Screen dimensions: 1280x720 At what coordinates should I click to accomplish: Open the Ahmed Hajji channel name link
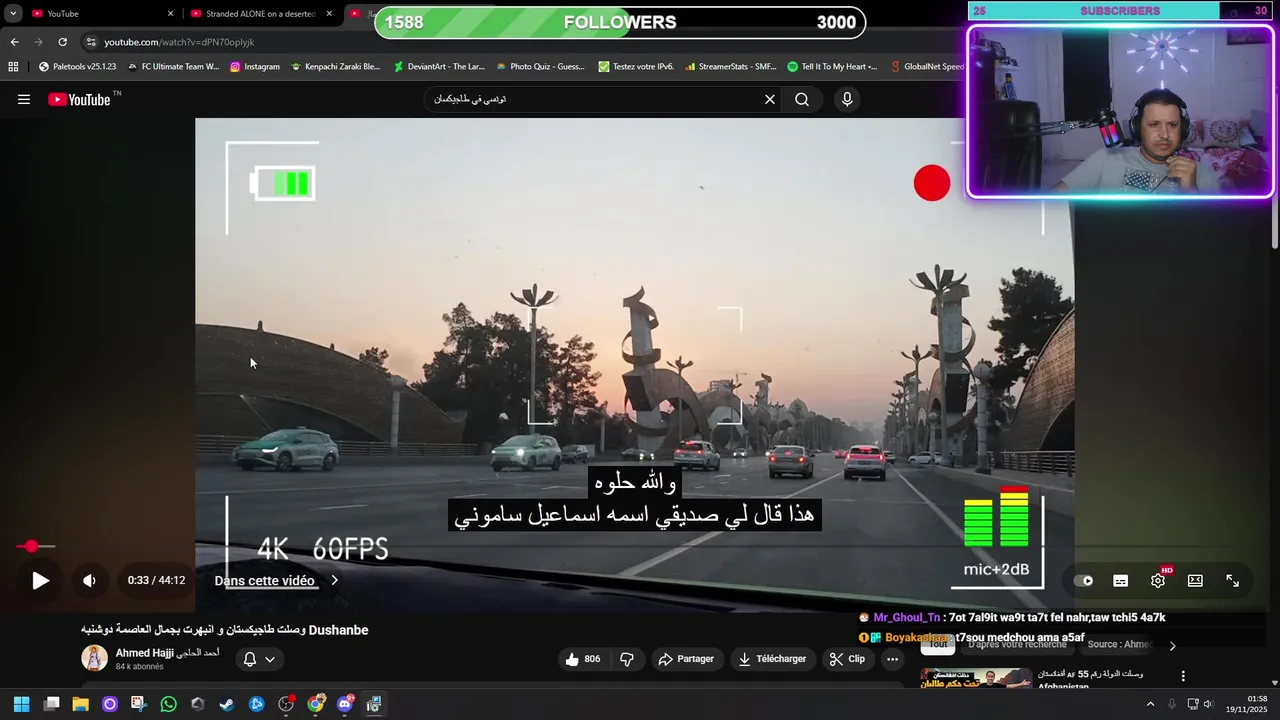(167, 653)
